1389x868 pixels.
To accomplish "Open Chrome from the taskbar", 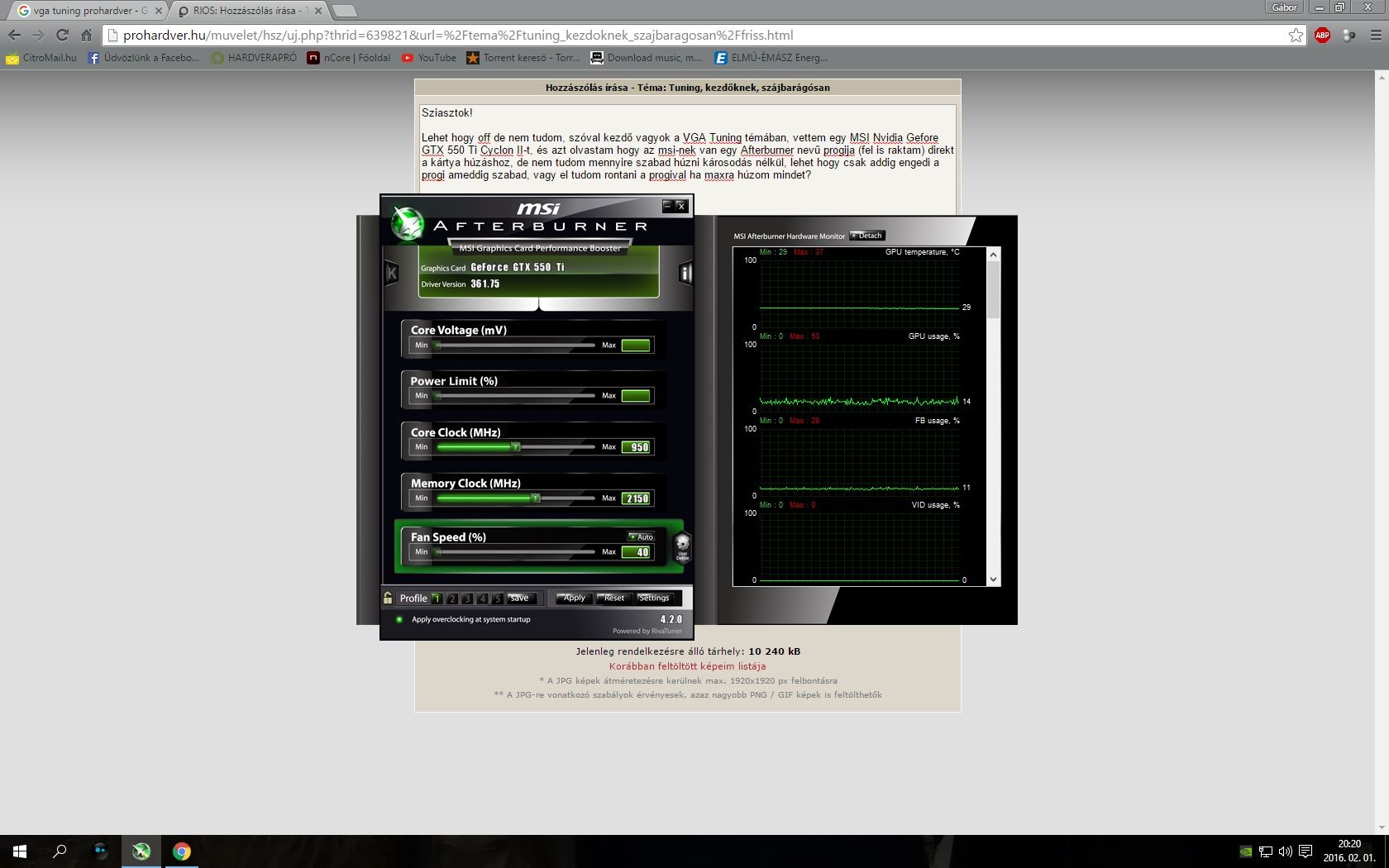I will (182, 851).
